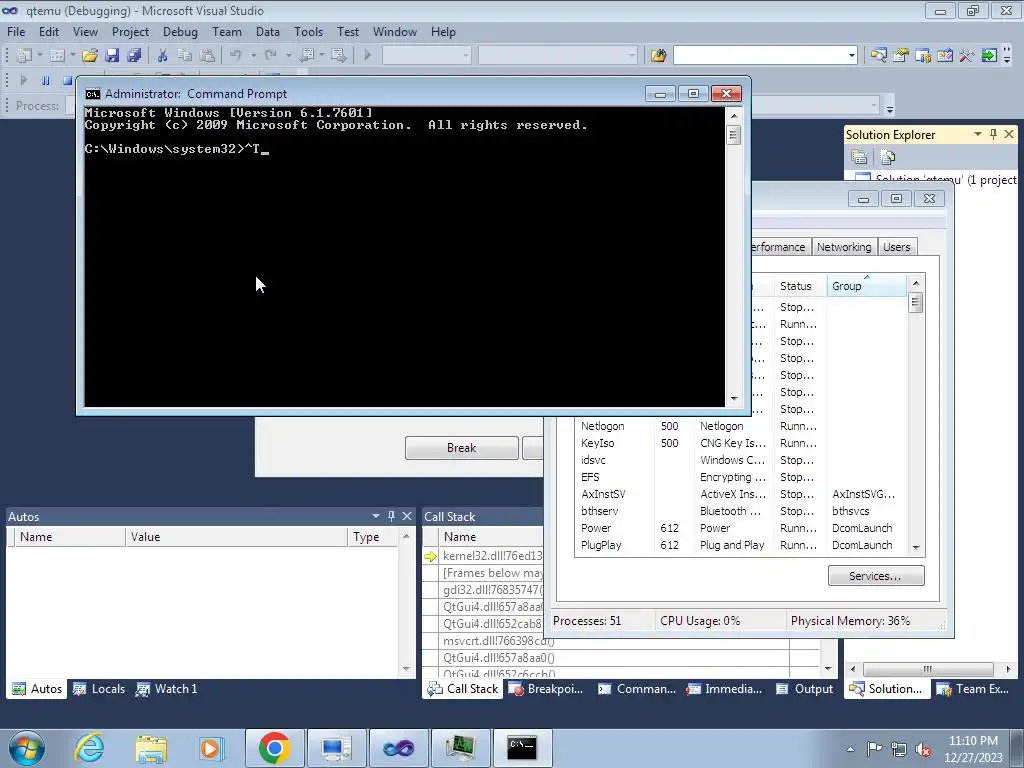Click the Save All icon
This screenshot has width=1024, height=768.
[135, 56]
